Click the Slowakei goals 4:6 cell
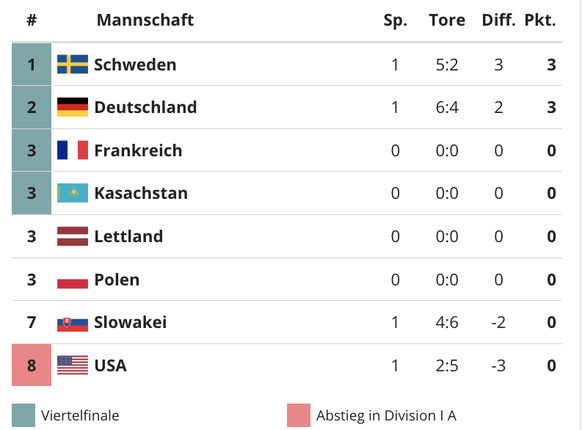582x430 pixels. click(x=447, y=322)
